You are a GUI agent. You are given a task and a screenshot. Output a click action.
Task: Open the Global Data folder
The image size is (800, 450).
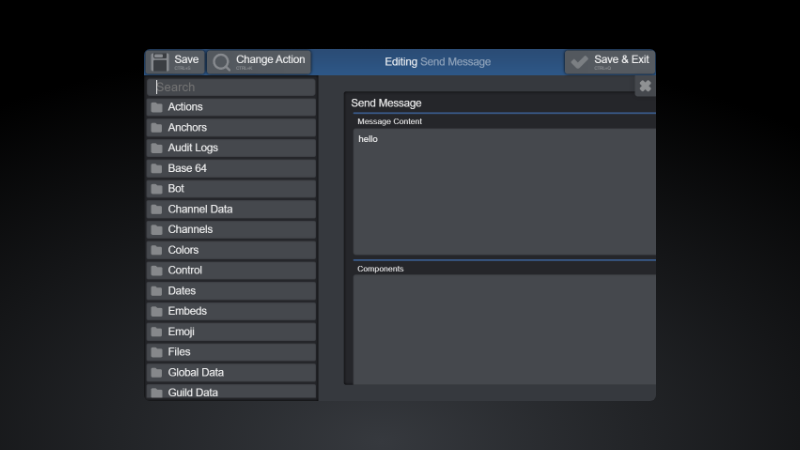[195, 373]
